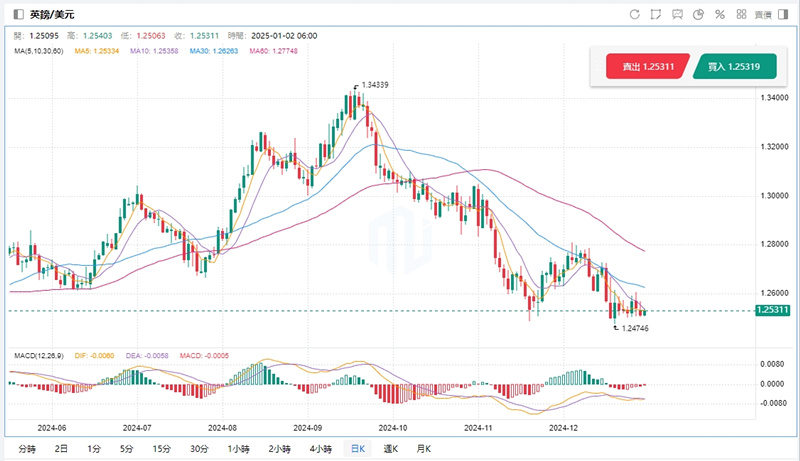The height and width of the screenshot is (461, 800).
Task: Open the four-square grid layout icon
Action: 740,15
